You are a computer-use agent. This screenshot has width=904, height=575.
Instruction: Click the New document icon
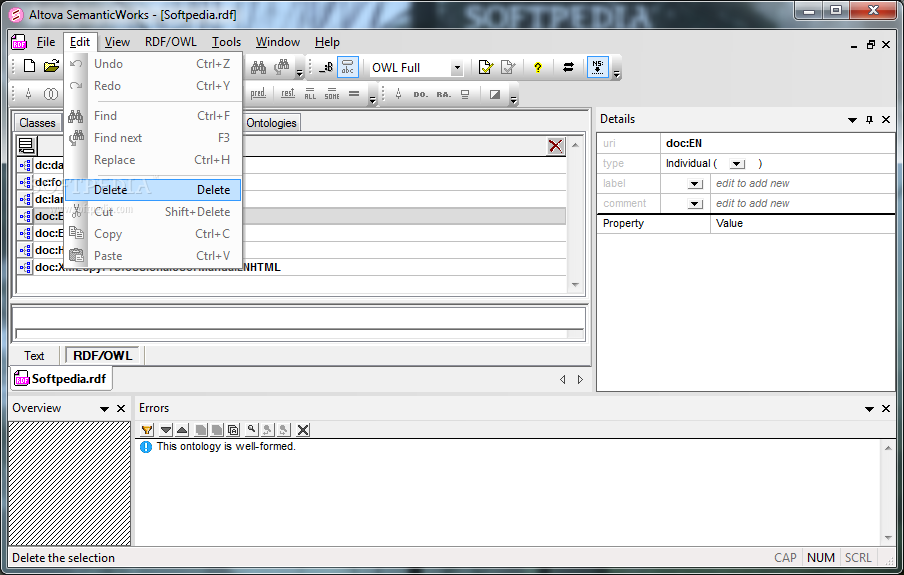29,66
